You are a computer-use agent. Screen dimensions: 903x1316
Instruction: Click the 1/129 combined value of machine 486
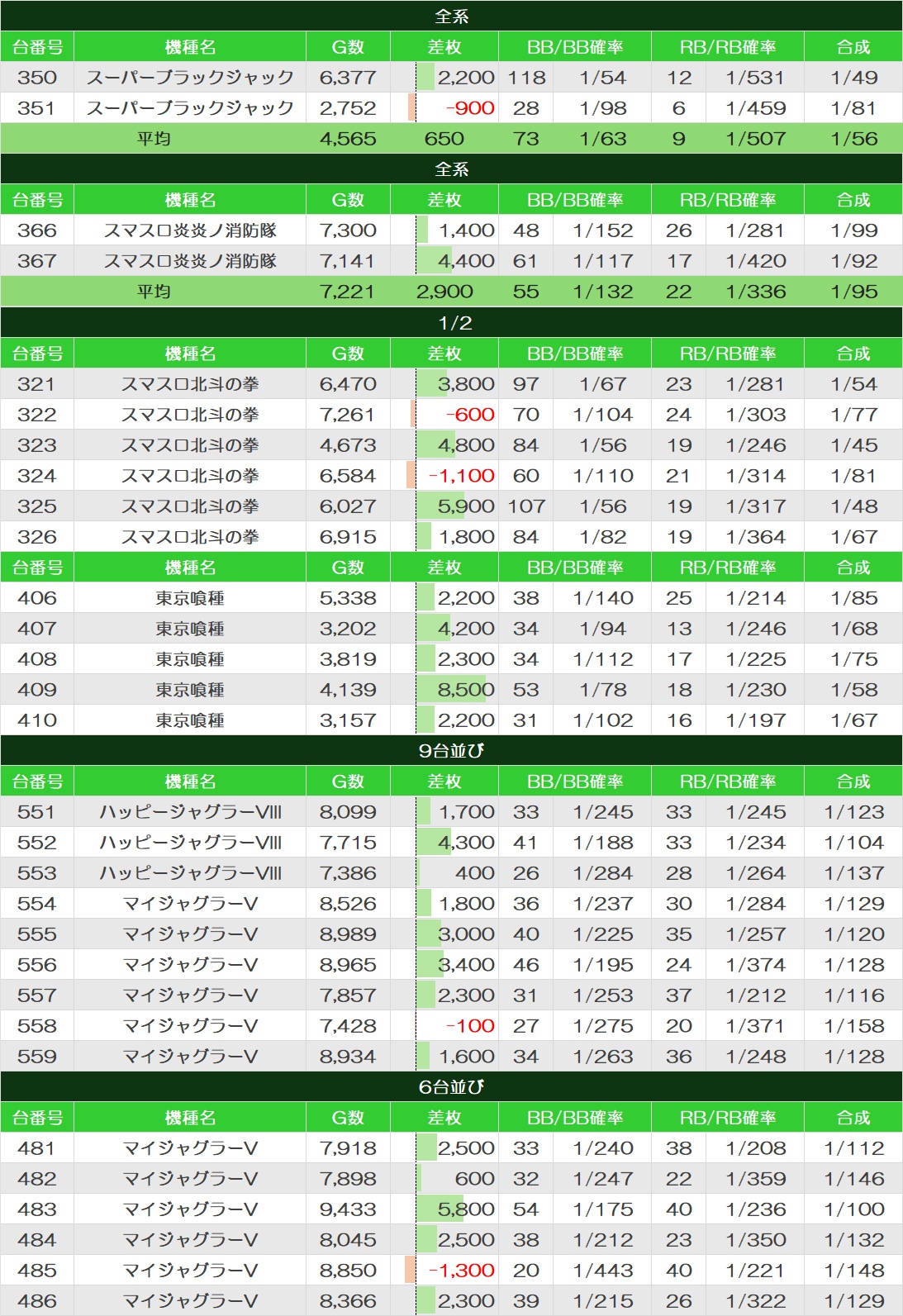(853, 1301)
